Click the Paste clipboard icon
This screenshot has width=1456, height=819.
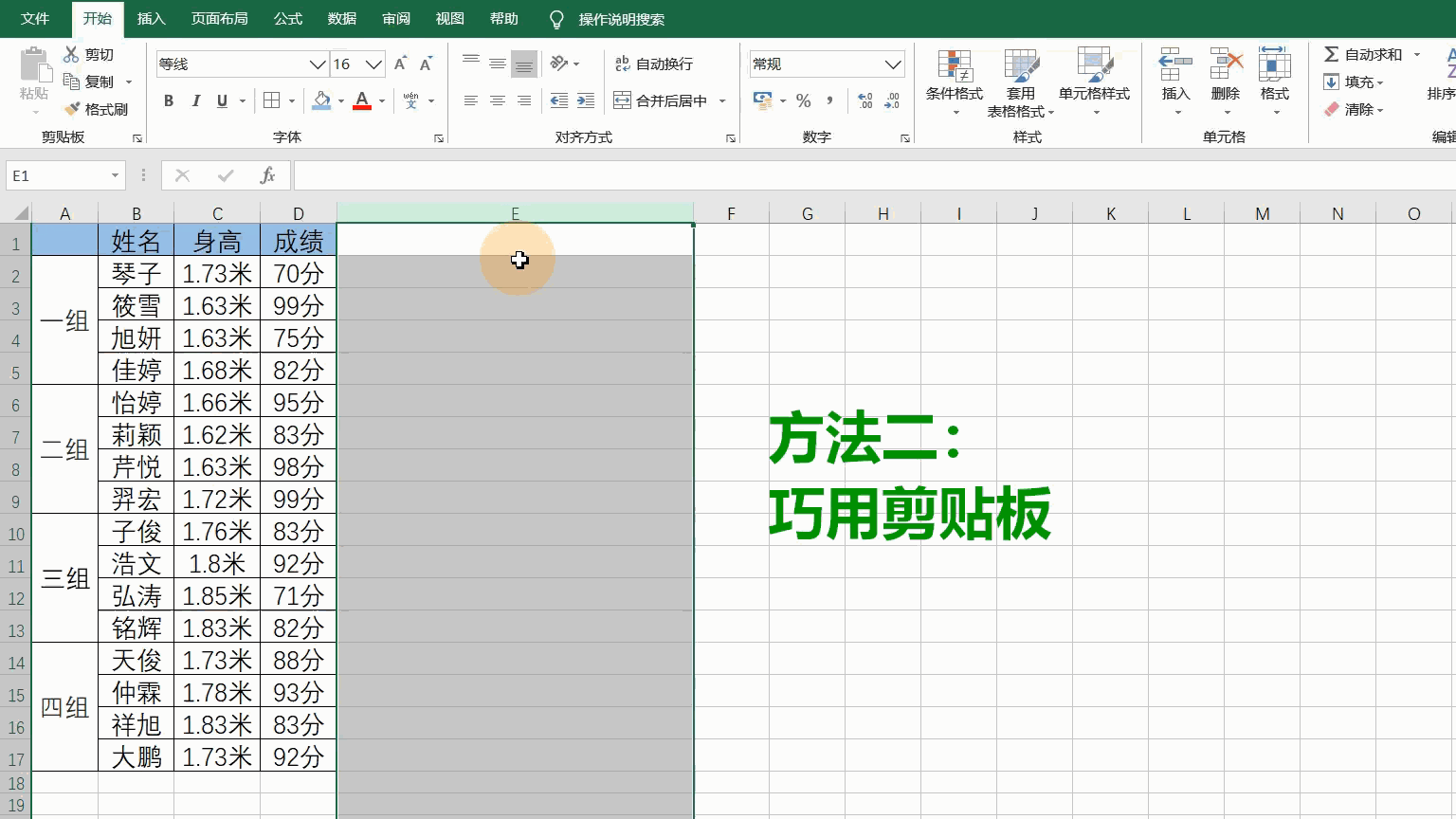[35, 65]
